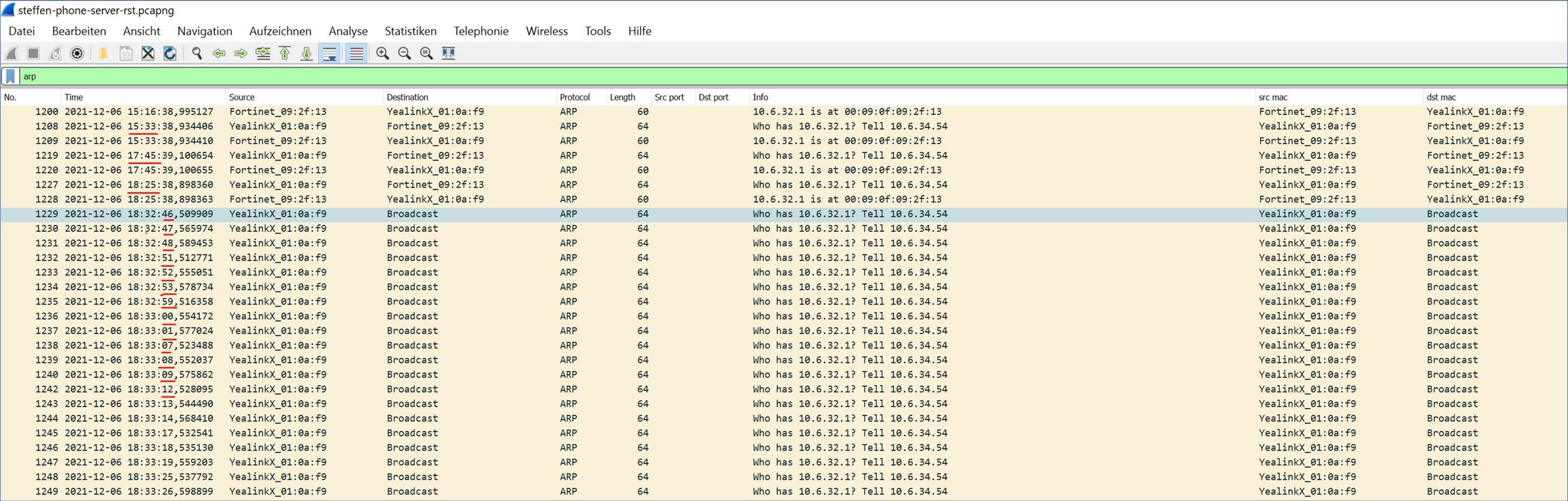Click the src mac column header
The width and height of the screenshot is (1568, 501).
[x=1339, y=98]
